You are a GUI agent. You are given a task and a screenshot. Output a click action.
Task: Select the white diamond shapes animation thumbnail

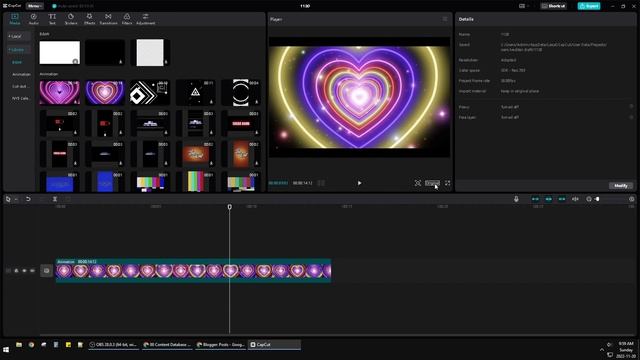150,93
